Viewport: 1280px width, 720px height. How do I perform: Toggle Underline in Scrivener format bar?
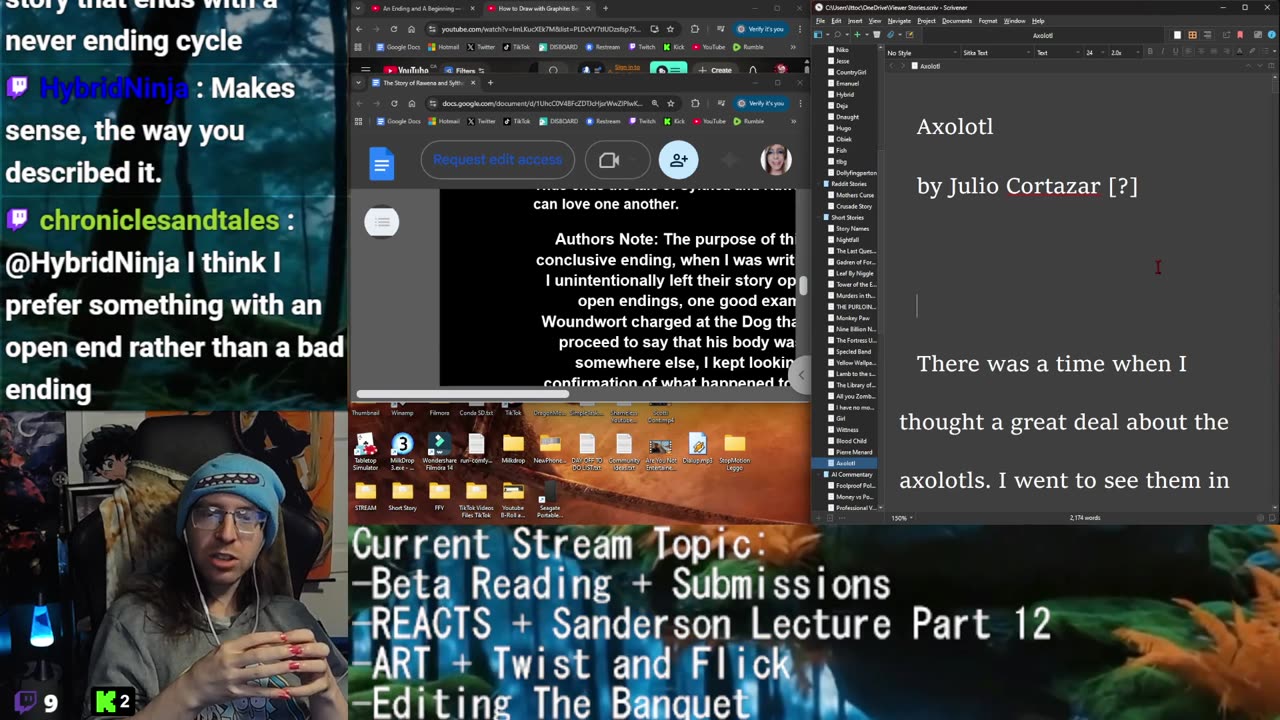pos(1175,52)
